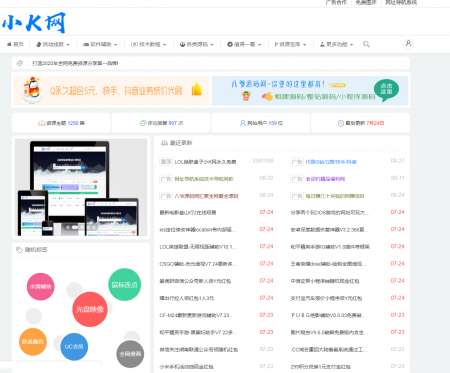Select the green bubble in tag cloud
The image size is (450, 373).
(125, 285)
